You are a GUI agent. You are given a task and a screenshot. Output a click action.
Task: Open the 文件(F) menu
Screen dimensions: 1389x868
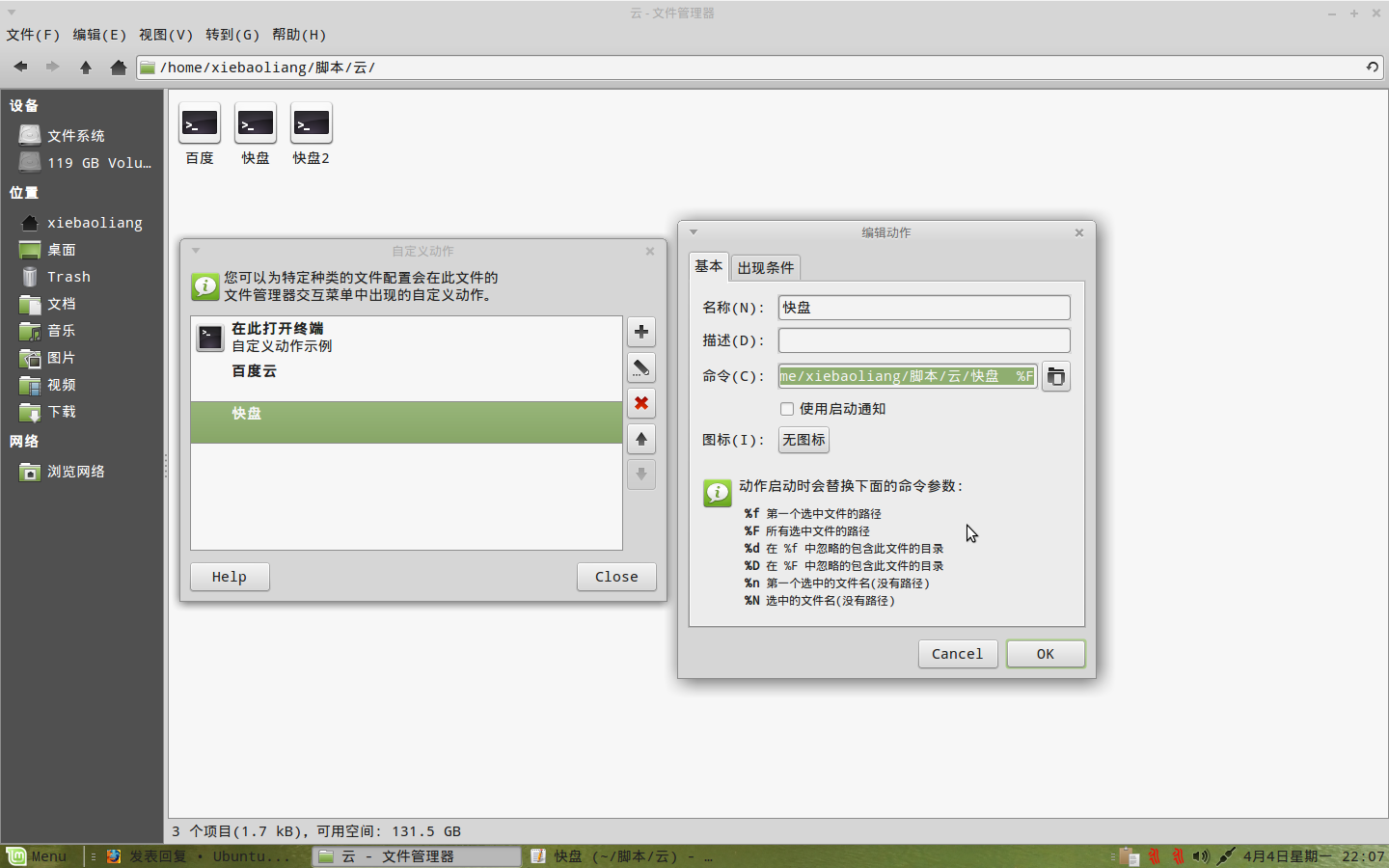click(x=33, y=35)
